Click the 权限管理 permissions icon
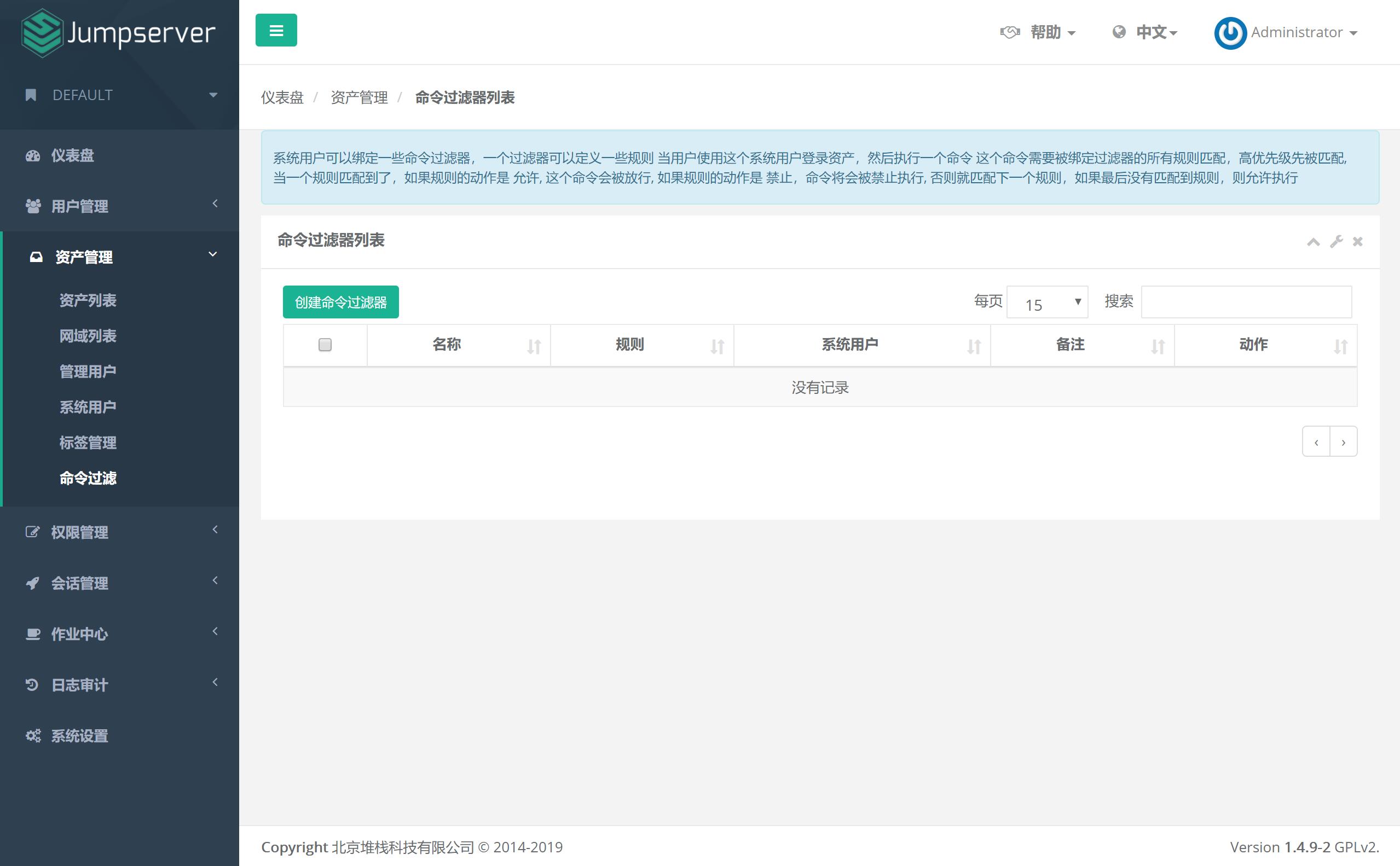Screen dimensions: 1400x866 point(29,531)
